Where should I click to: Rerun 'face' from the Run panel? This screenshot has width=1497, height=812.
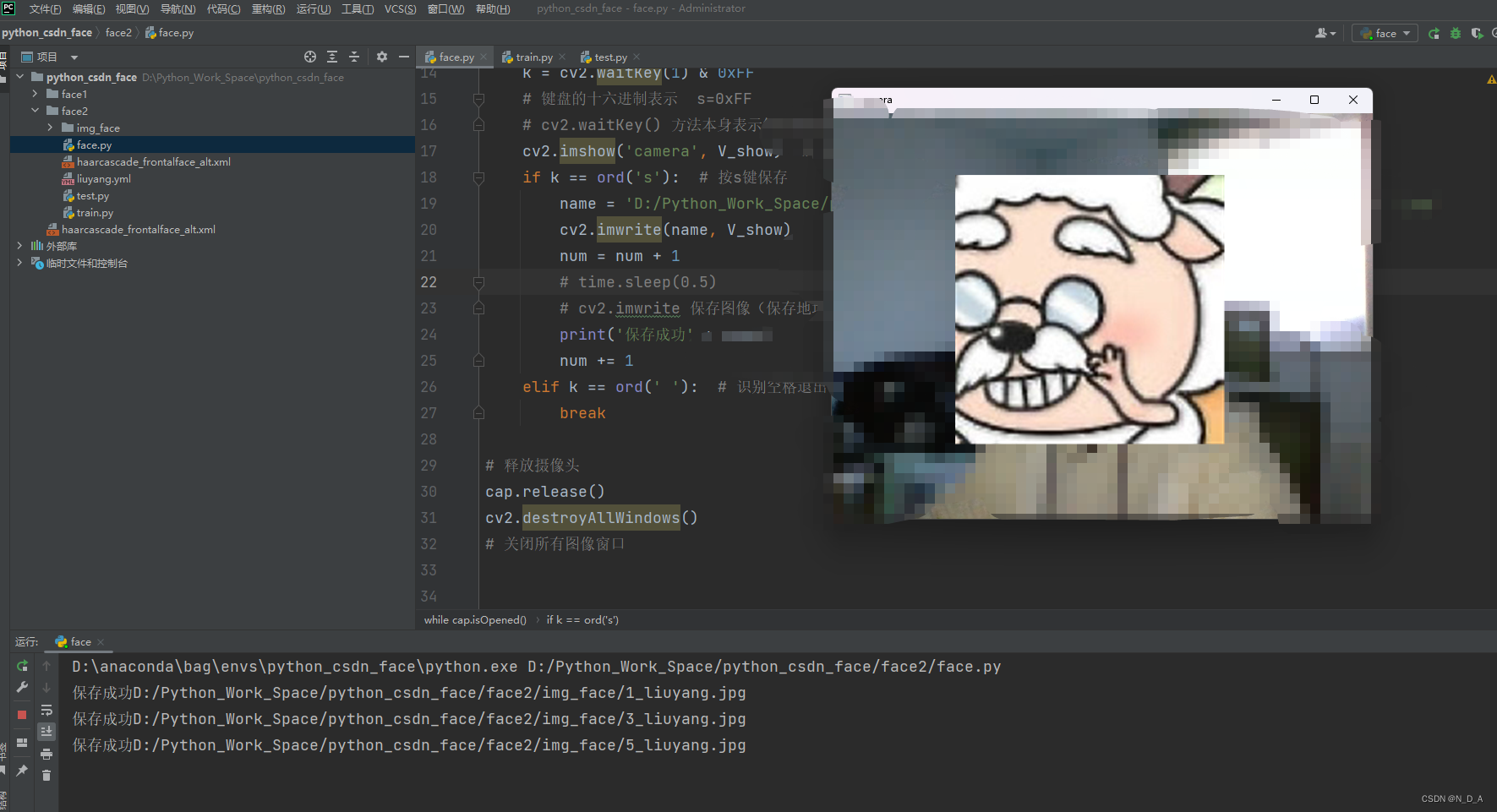[22, 666]
